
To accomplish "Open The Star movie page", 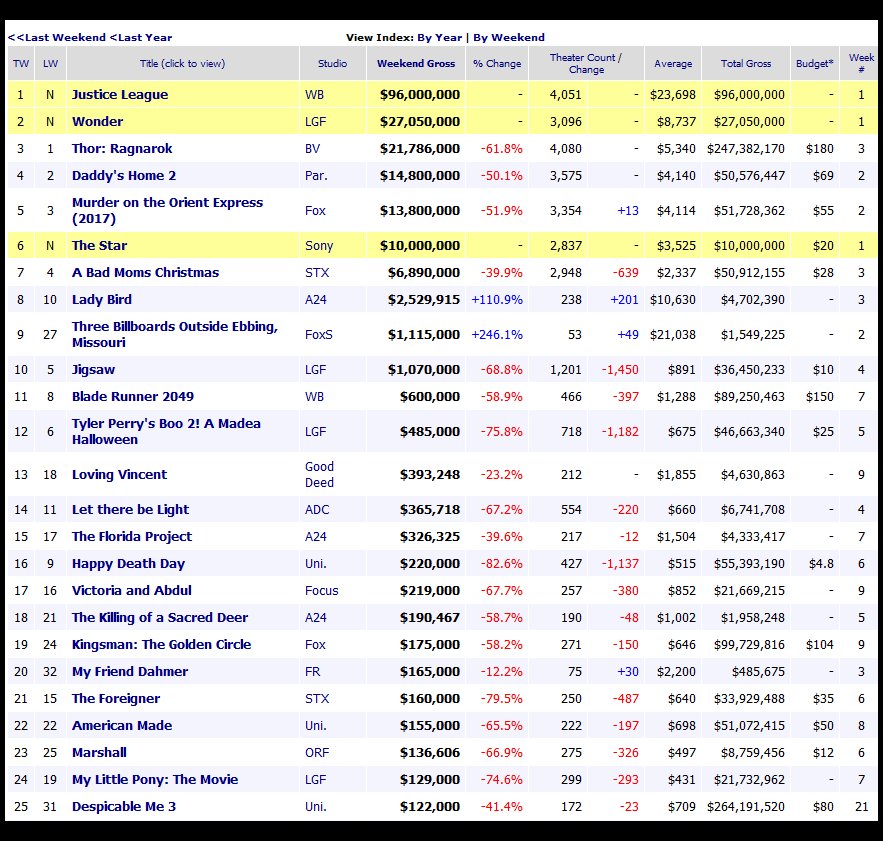I will pyautogui.click(x=99, y=246).
